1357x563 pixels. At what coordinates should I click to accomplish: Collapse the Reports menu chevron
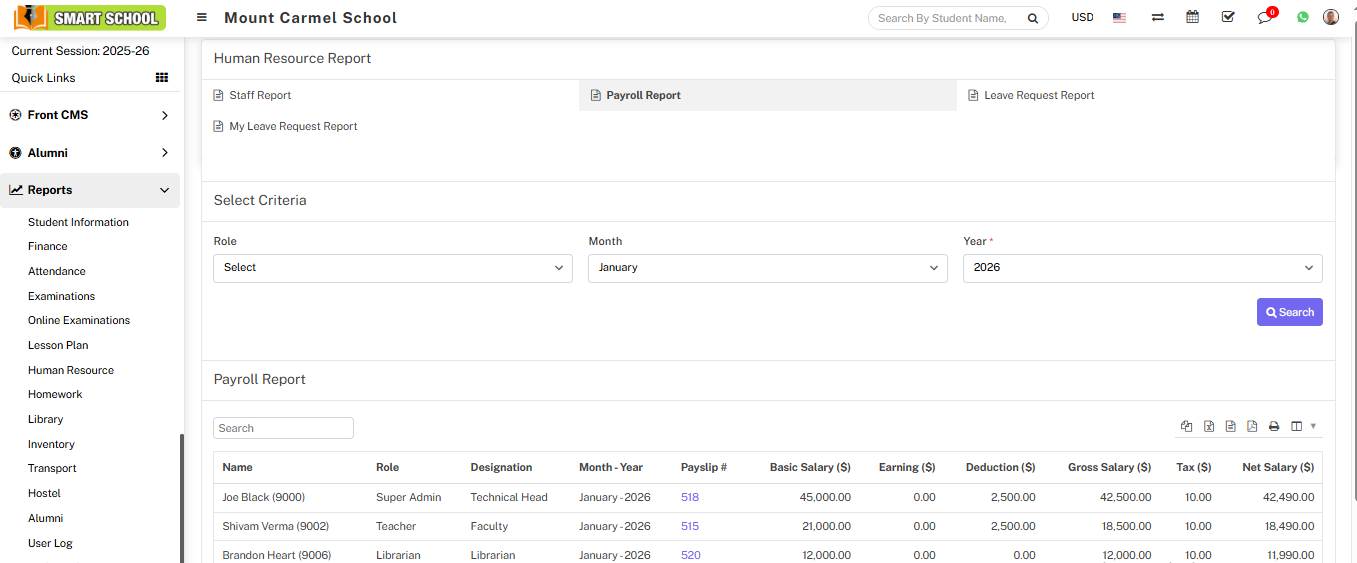click(x=165, y=190)
